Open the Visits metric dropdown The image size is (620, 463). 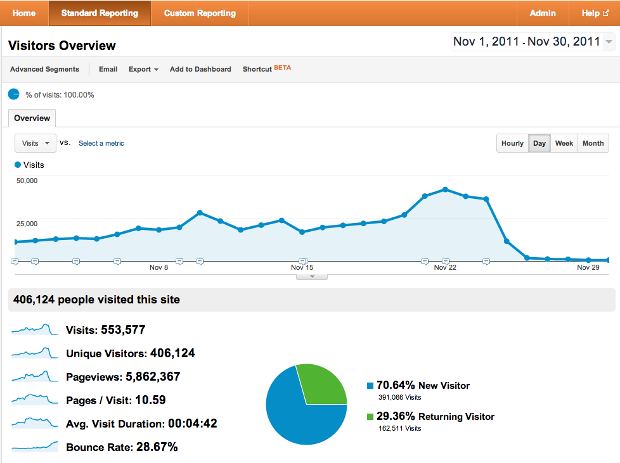point(35,143)
